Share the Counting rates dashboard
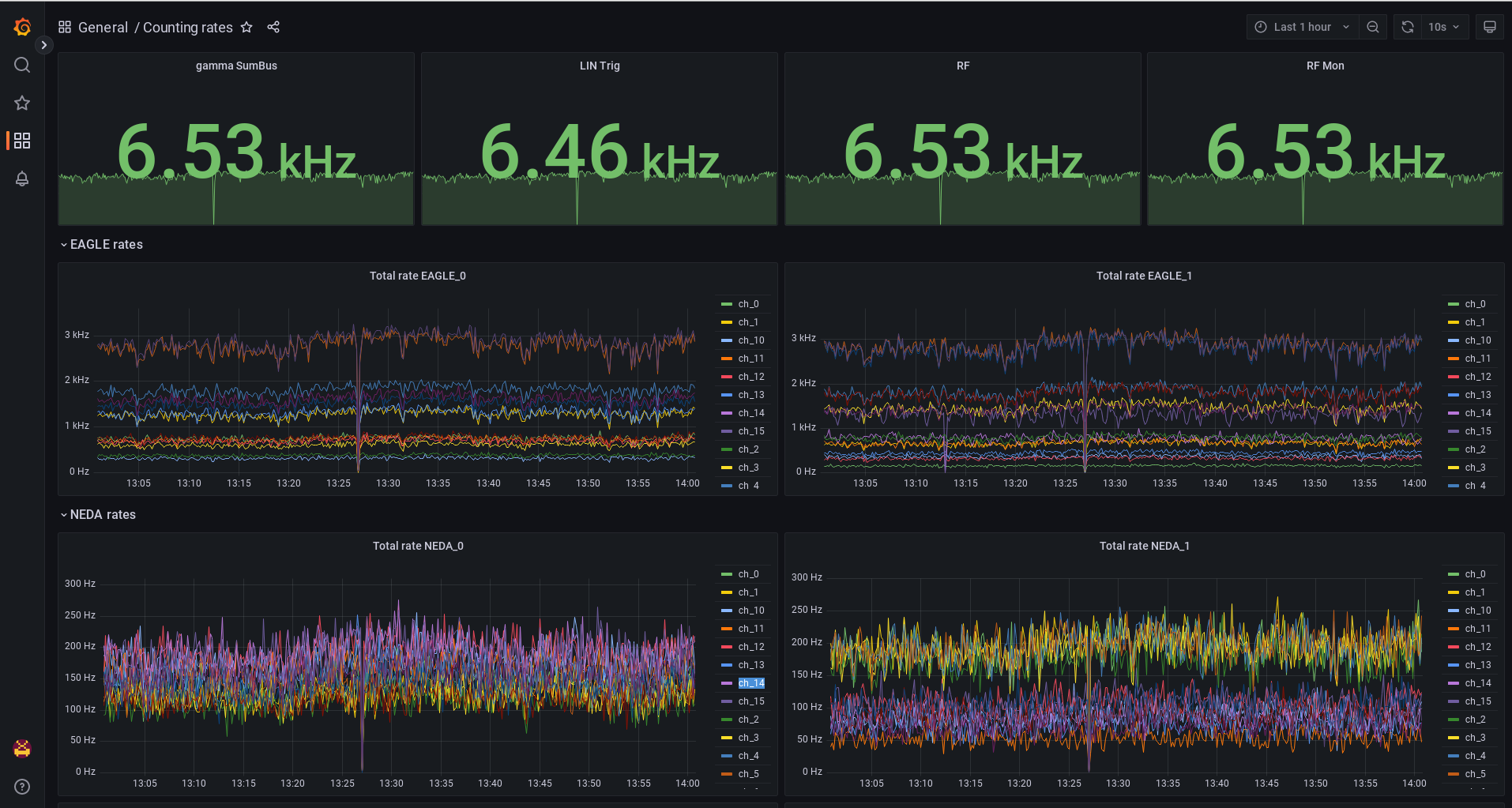This screenshot has height=808, width=1512. pos(273,27)
